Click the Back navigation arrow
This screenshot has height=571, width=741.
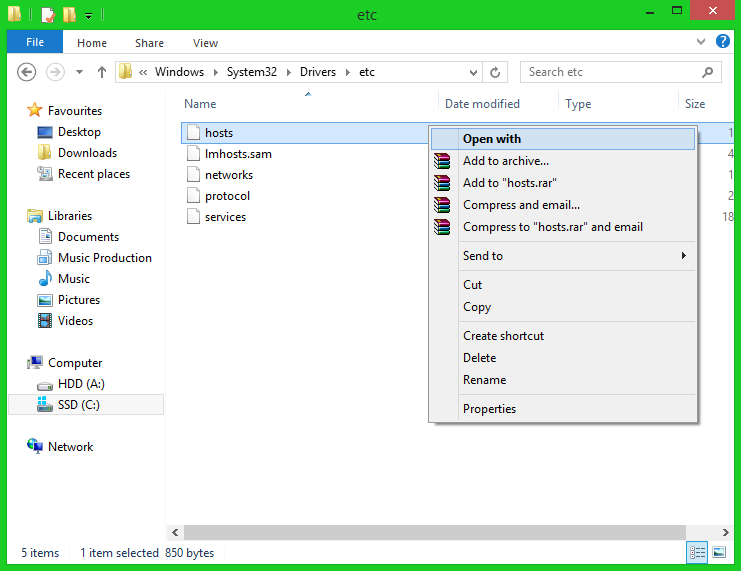tap(26, 72)
